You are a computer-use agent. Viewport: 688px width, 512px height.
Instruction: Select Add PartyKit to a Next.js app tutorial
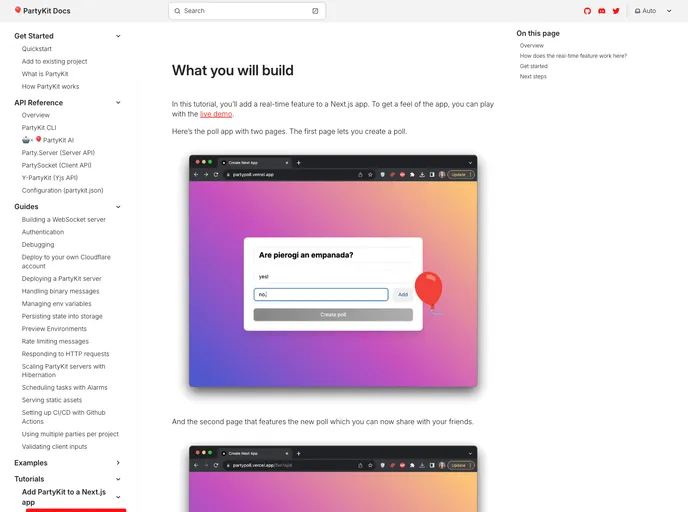point(64,497)
